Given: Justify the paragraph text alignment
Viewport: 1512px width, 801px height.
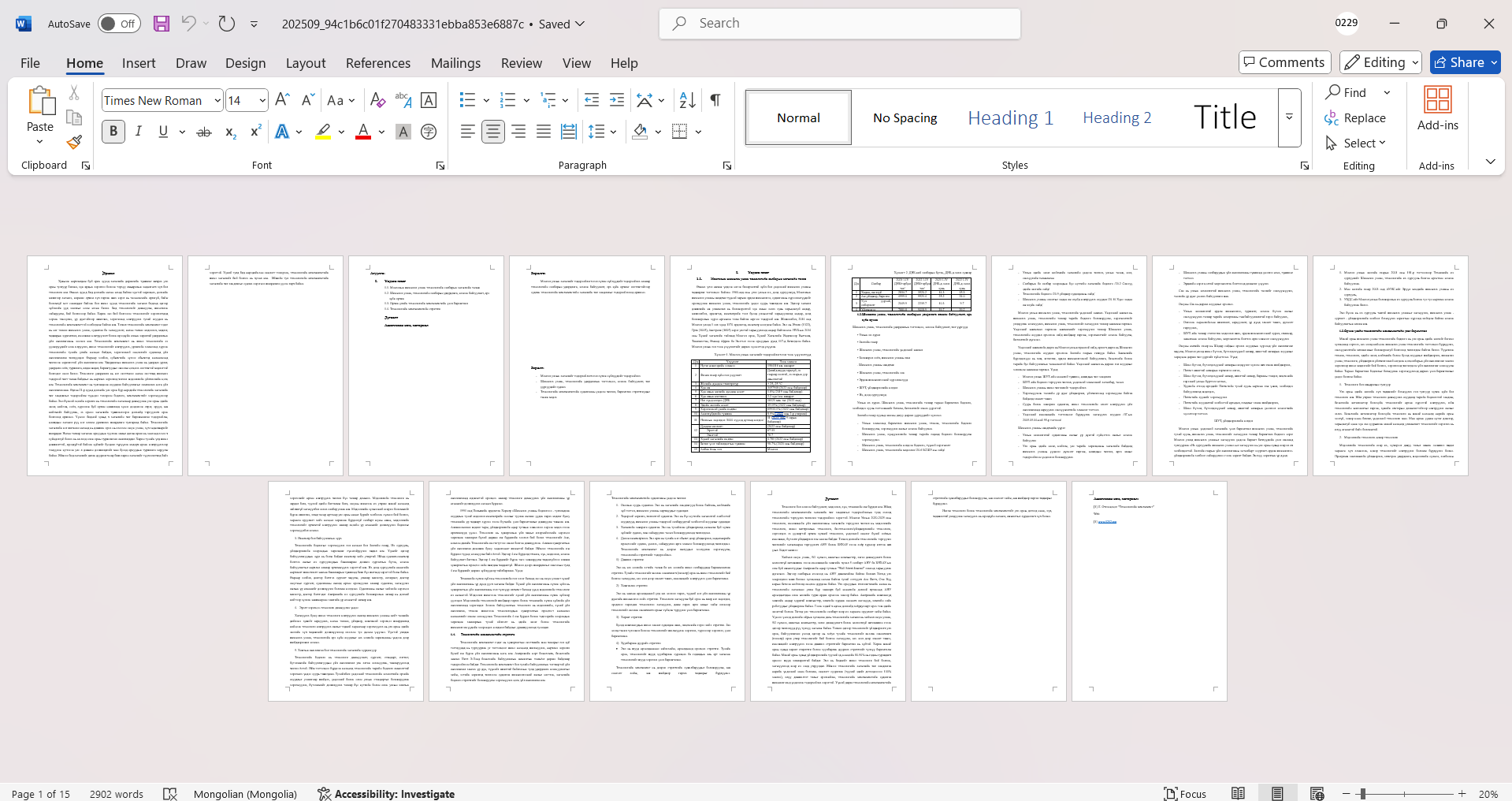Looking at the screenshot, I should [x=544, y=132].
